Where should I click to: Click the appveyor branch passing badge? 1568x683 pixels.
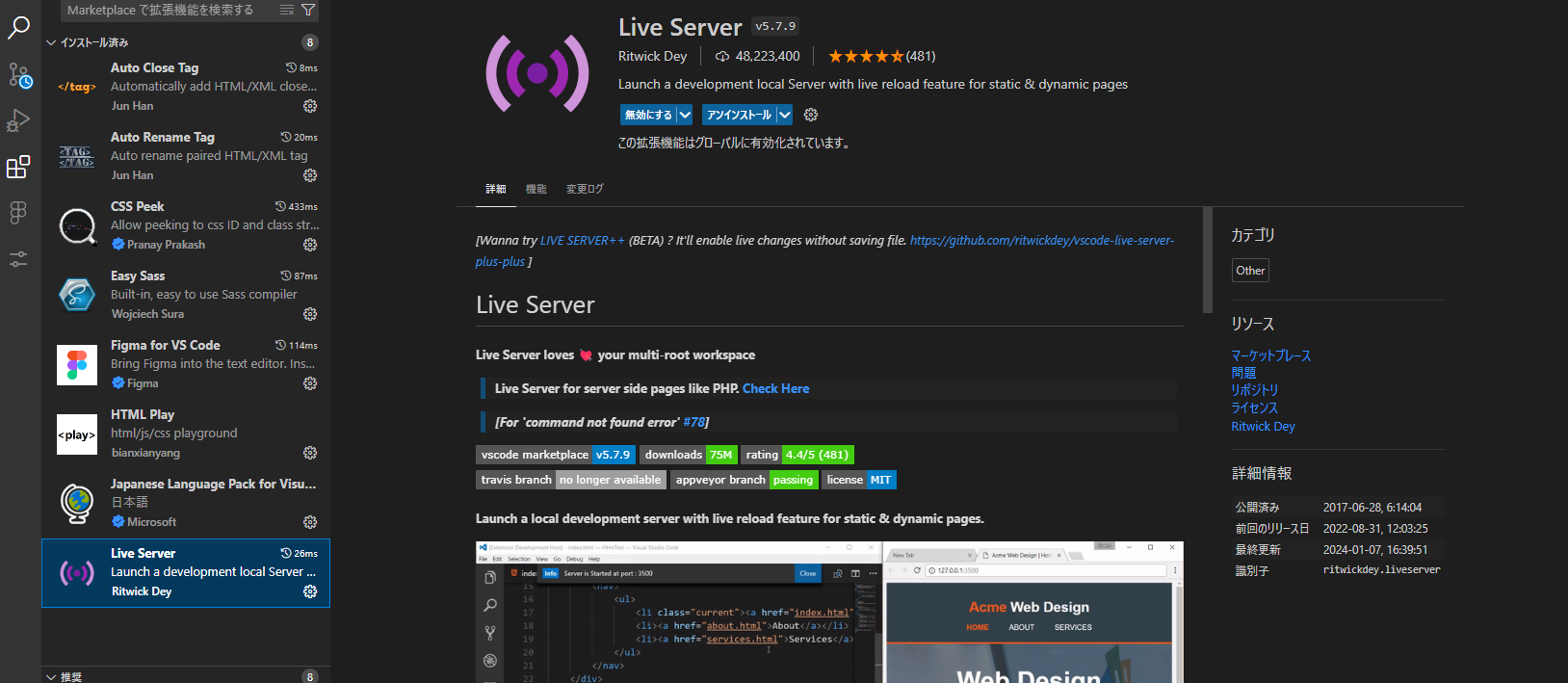pyautogui.click(x=745, y=480)
